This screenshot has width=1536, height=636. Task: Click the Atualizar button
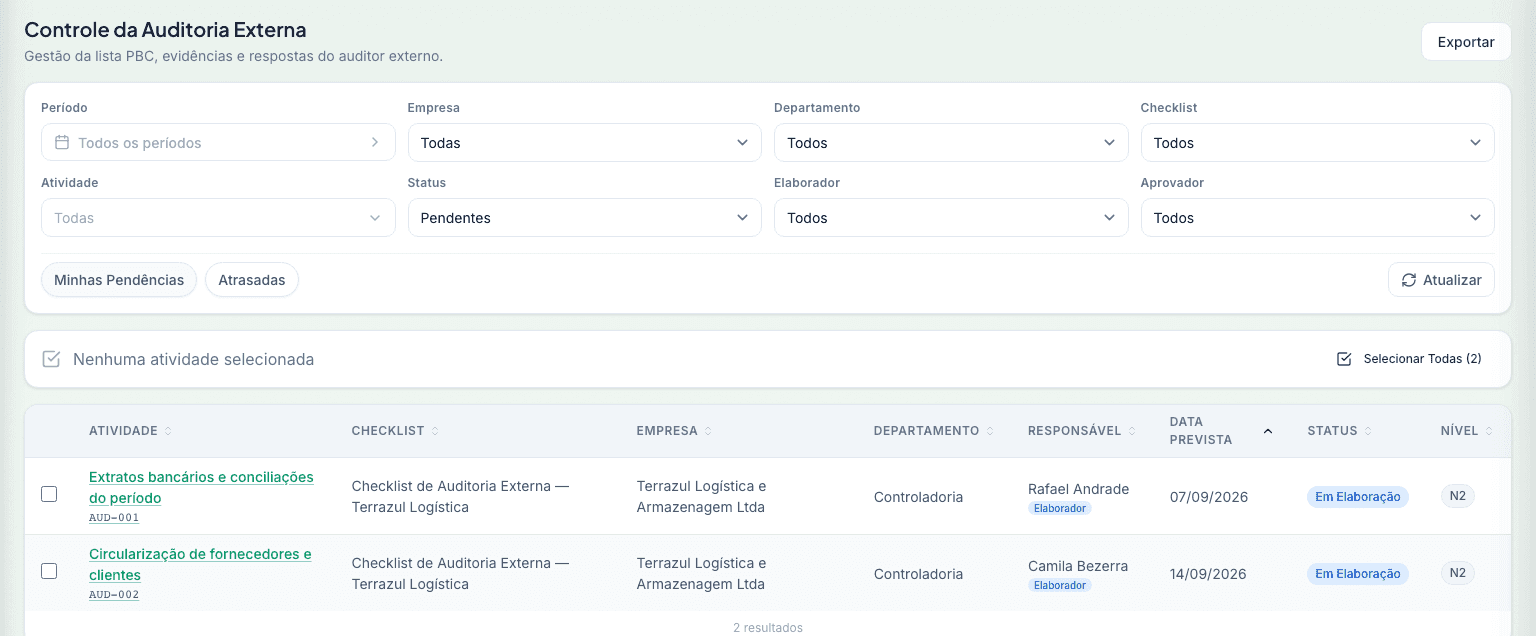point(1441,280)
